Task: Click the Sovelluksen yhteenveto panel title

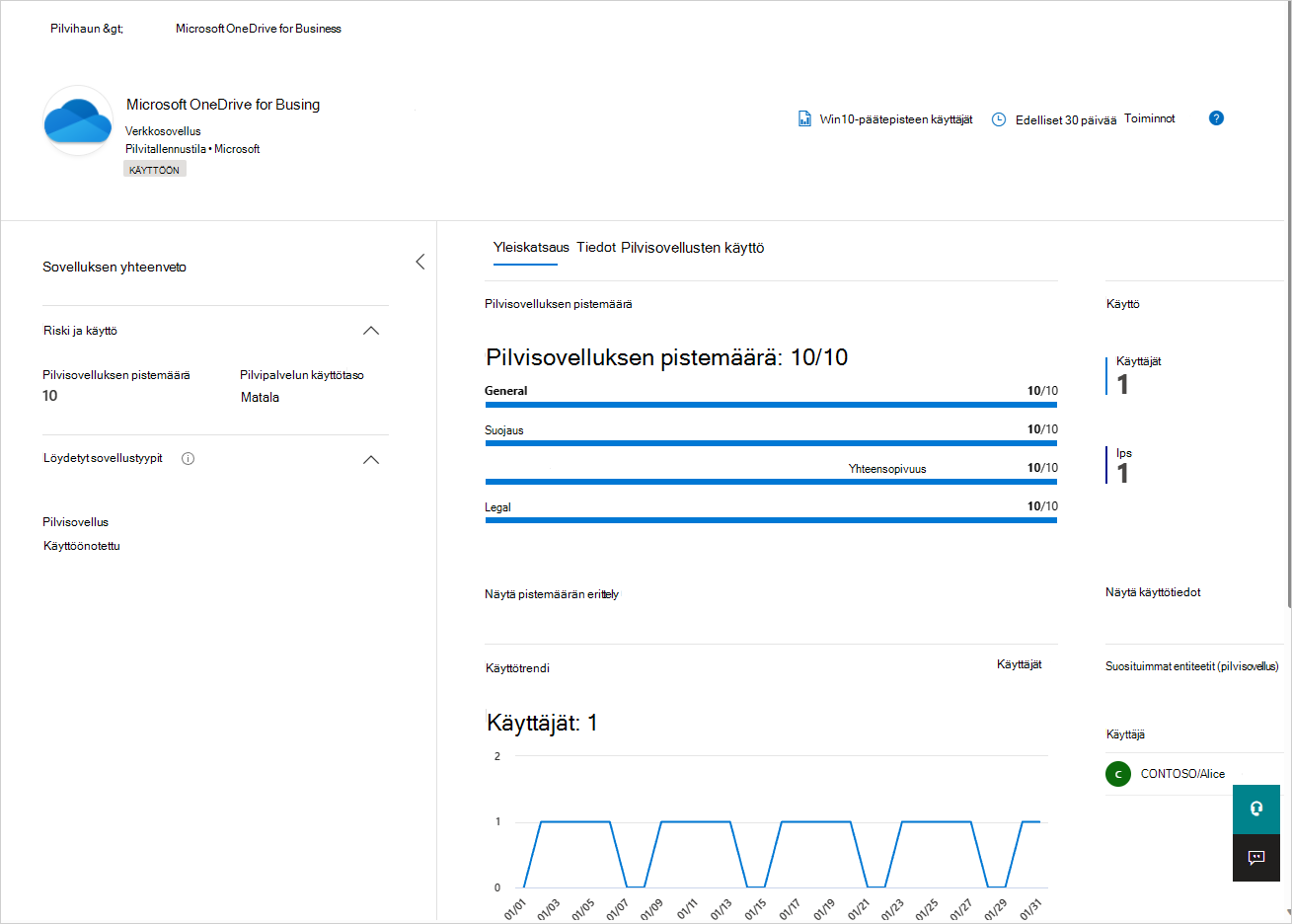Action: point(114,267)
